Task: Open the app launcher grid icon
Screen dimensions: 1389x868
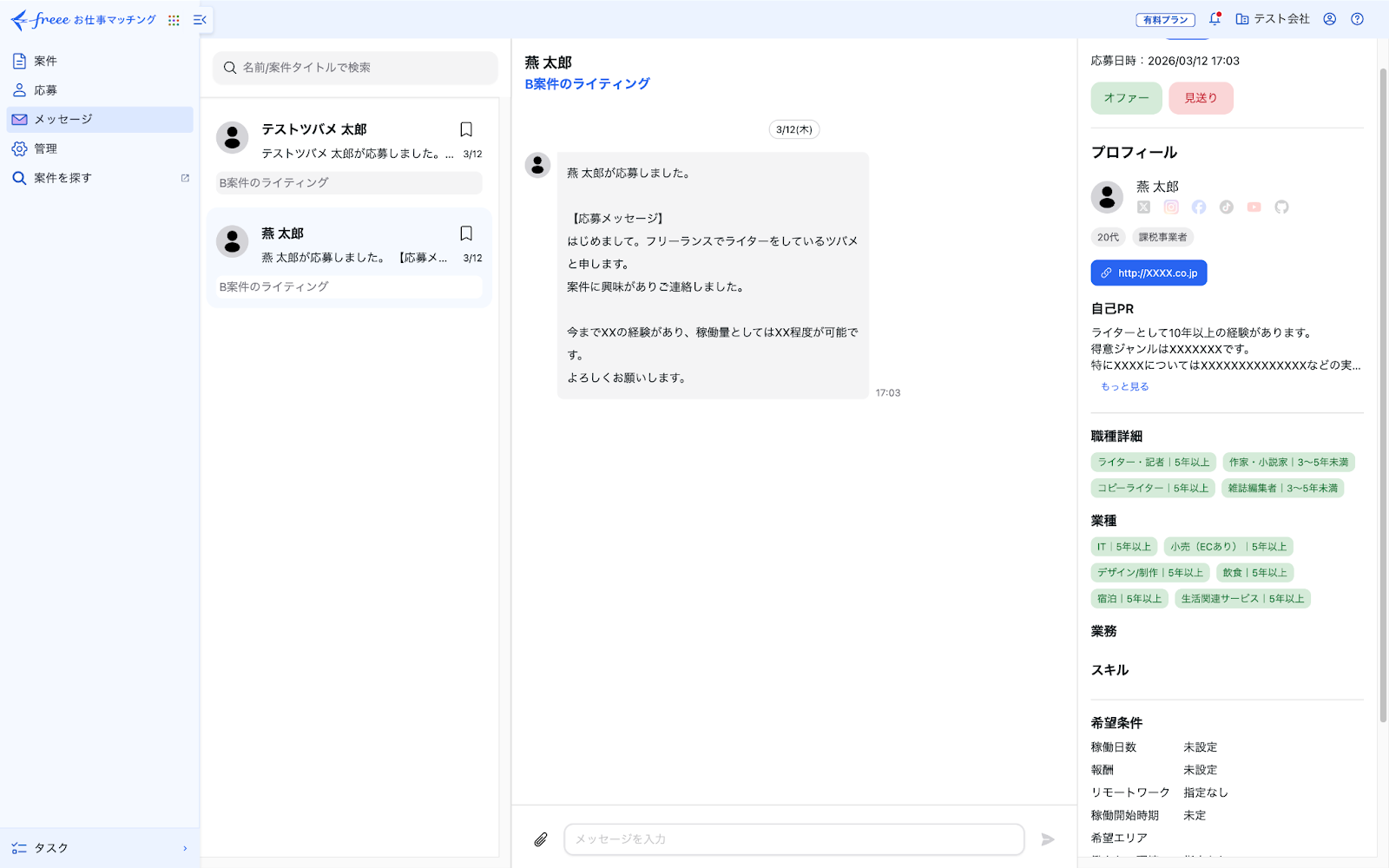Action: [x=174, y=20]
